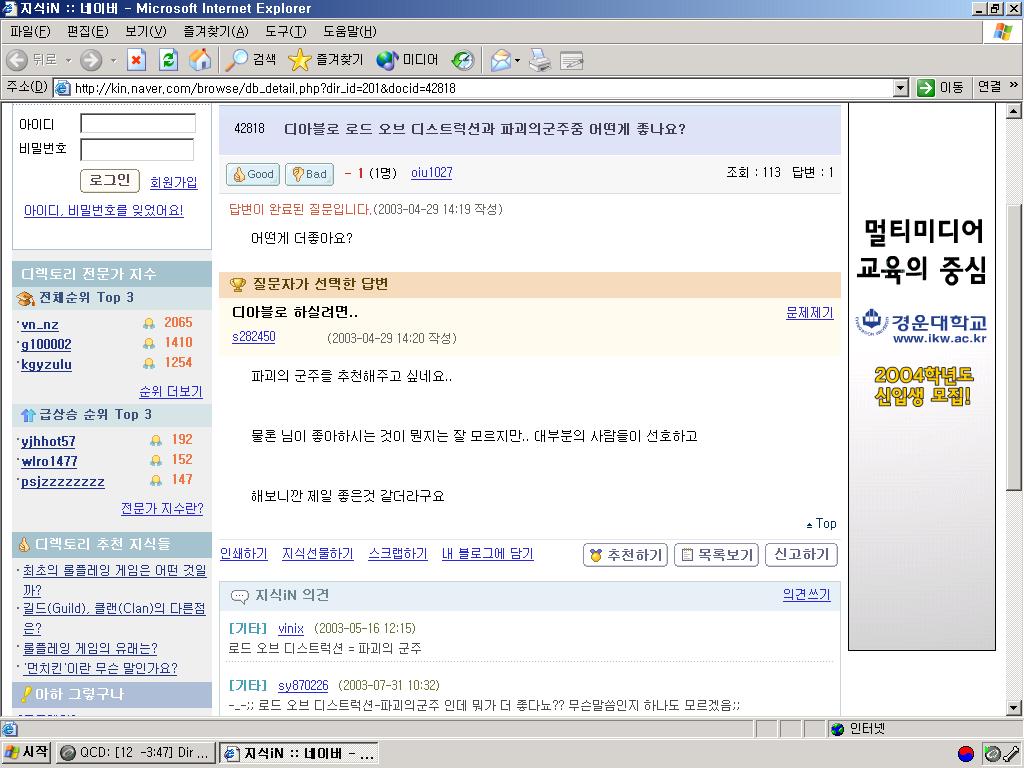1024x768 pixels.
Task: Refresh the page with green arrows icon
Action: [168, 60]
